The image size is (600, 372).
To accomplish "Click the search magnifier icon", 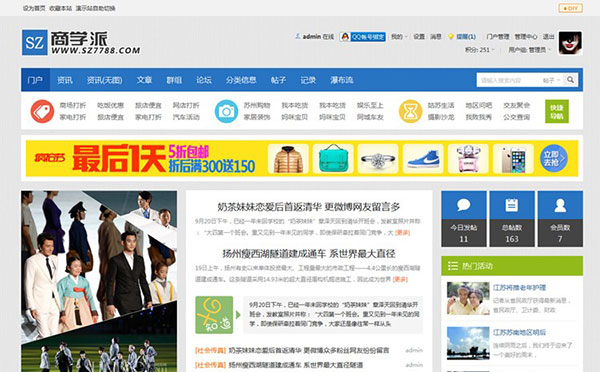I will tap(570, 80).
